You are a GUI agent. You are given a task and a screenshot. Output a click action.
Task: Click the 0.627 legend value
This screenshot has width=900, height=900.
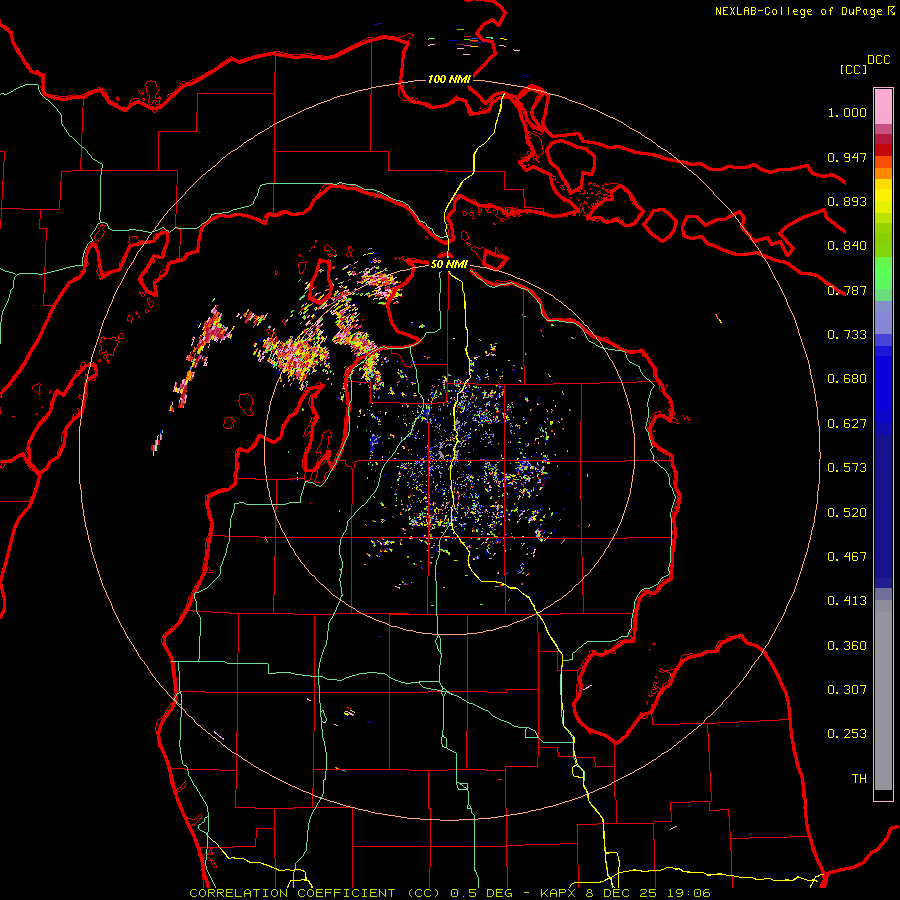847,424
